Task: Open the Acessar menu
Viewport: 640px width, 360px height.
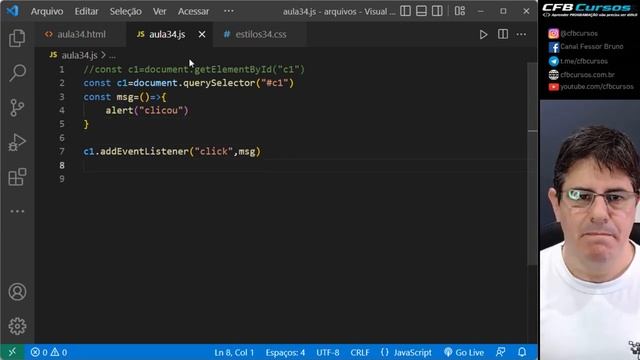Action: point(193,11)
